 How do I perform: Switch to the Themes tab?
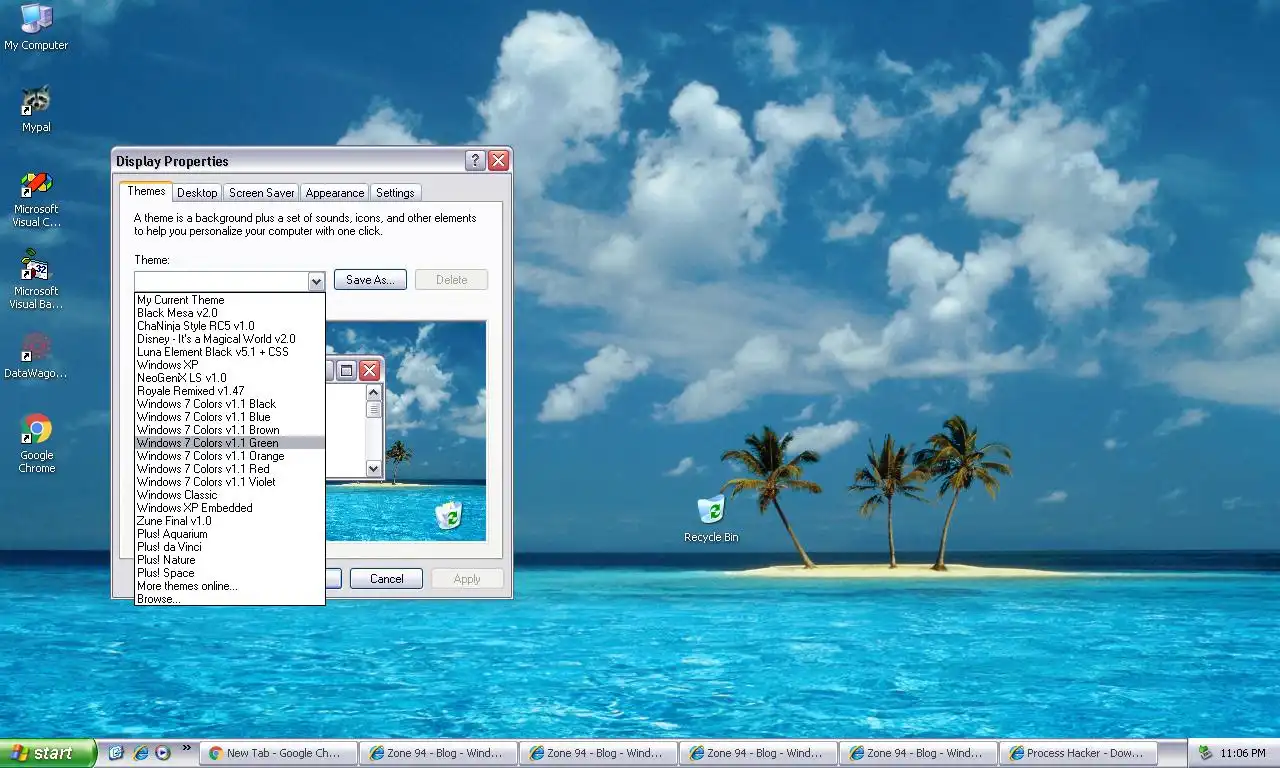(x=146, y=191)
